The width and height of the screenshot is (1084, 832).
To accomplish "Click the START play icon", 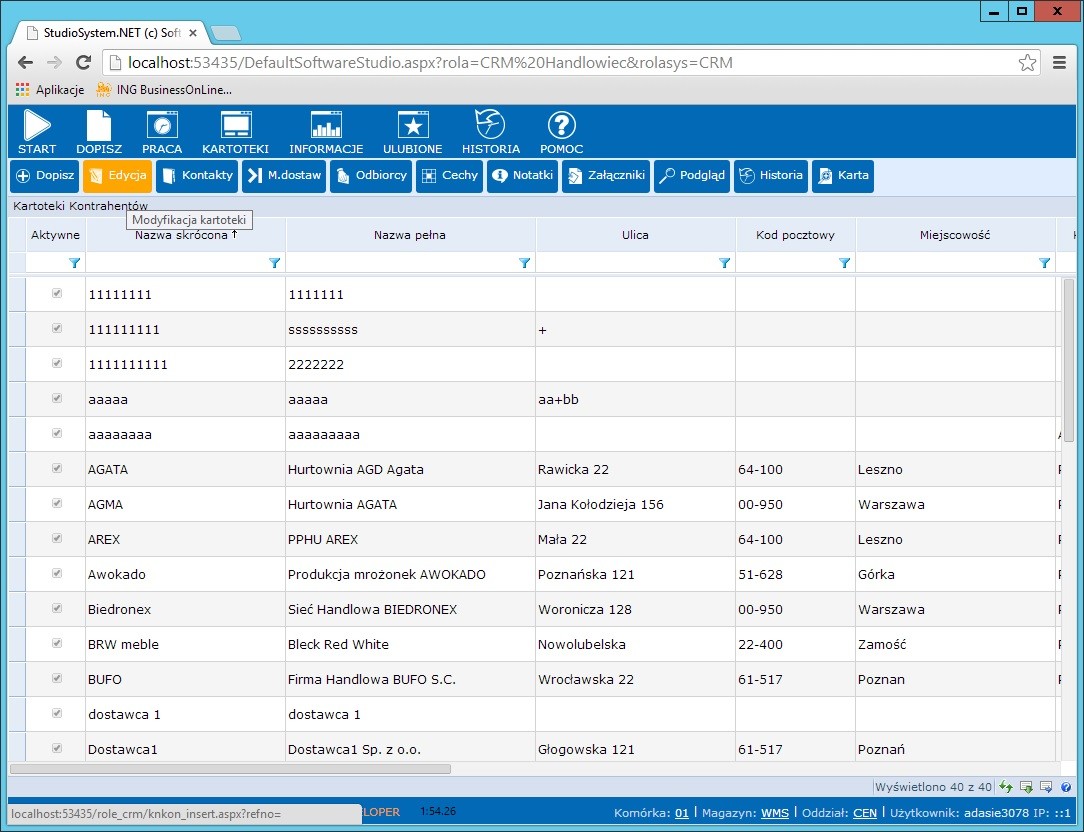I will click(37, 126).
